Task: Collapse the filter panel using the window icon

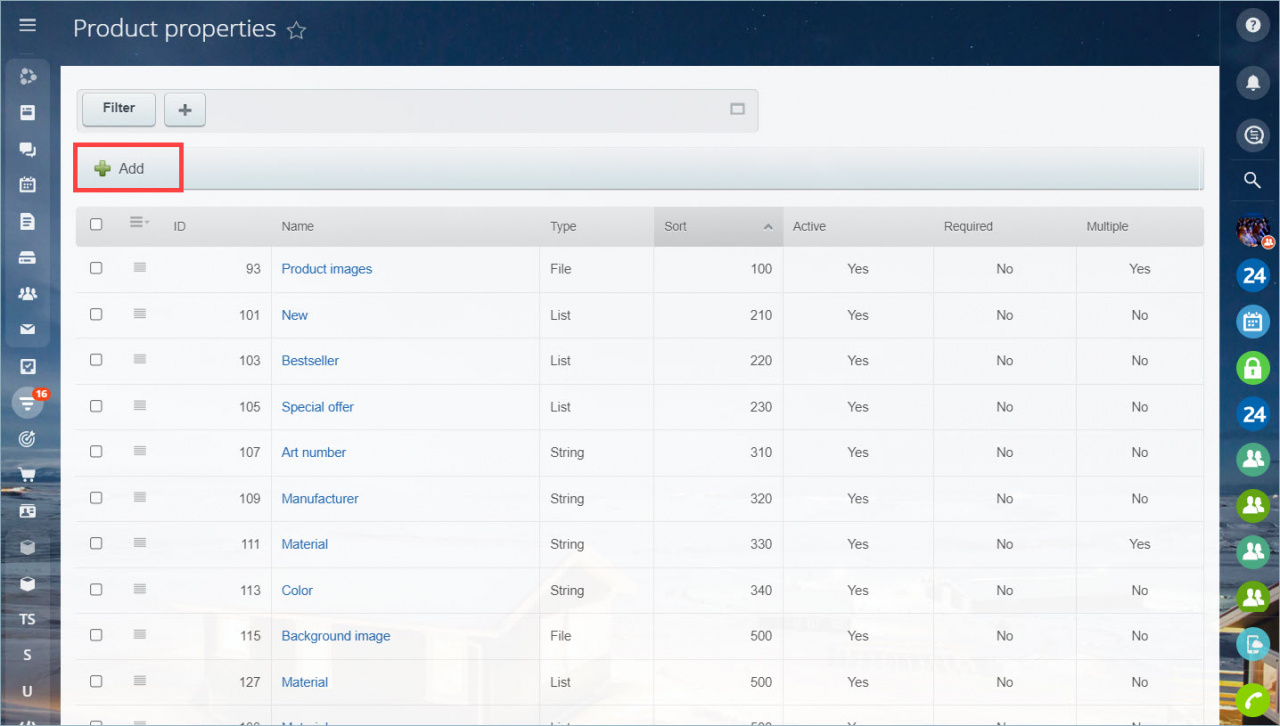Action: click(x=738, y=109)
